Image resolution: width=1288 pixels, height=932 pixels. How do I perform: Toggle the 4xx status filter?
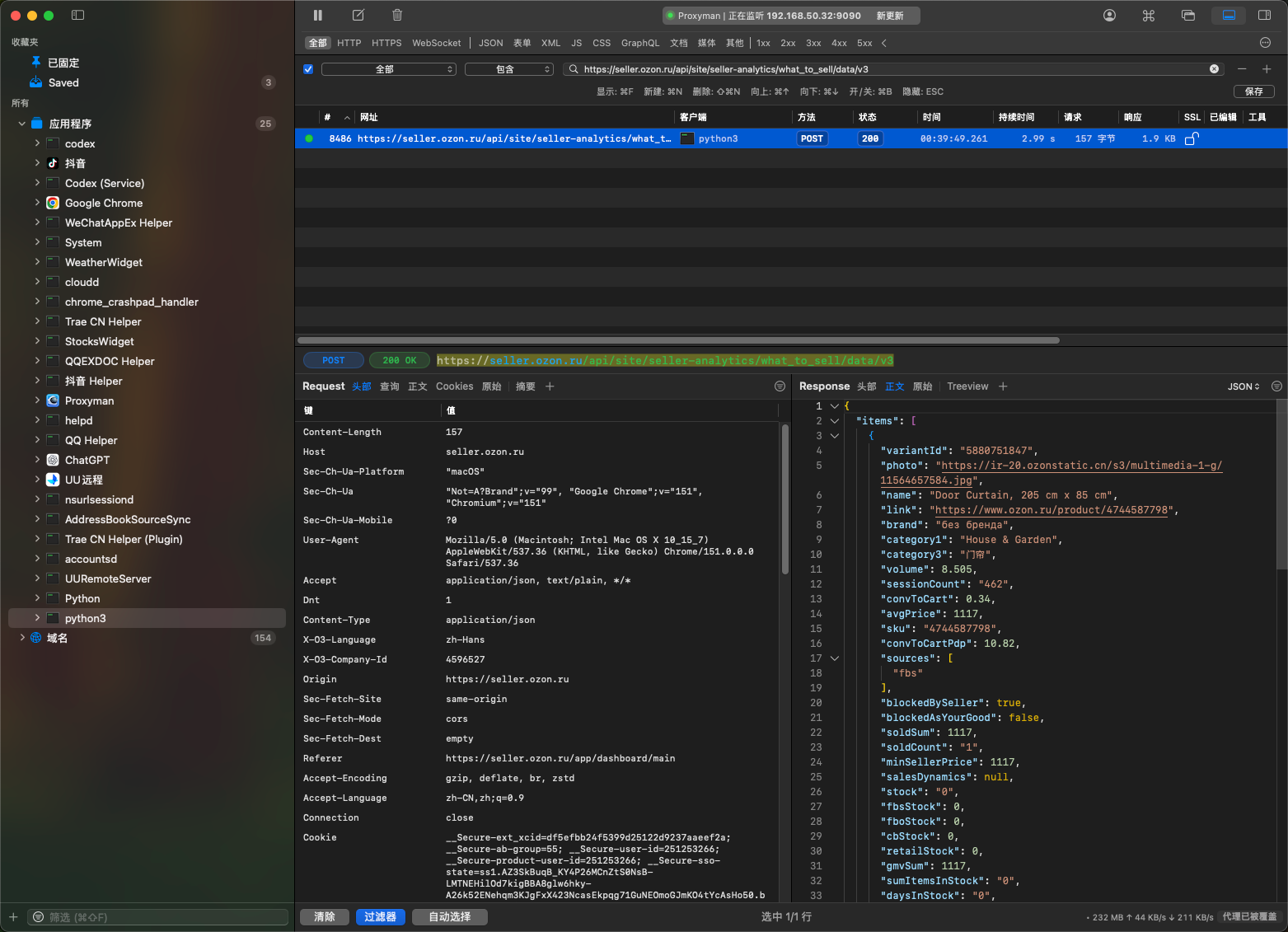tap(839, 43)
